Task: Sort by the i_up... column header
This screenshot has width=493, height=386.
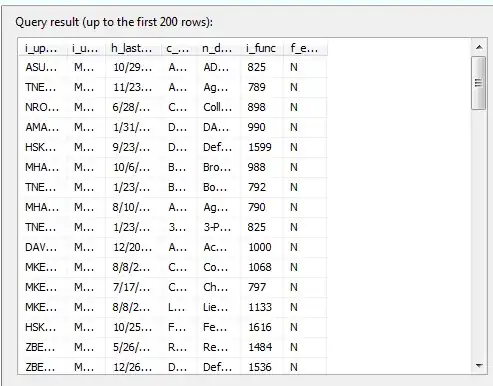Action: (x=42, y=48)
